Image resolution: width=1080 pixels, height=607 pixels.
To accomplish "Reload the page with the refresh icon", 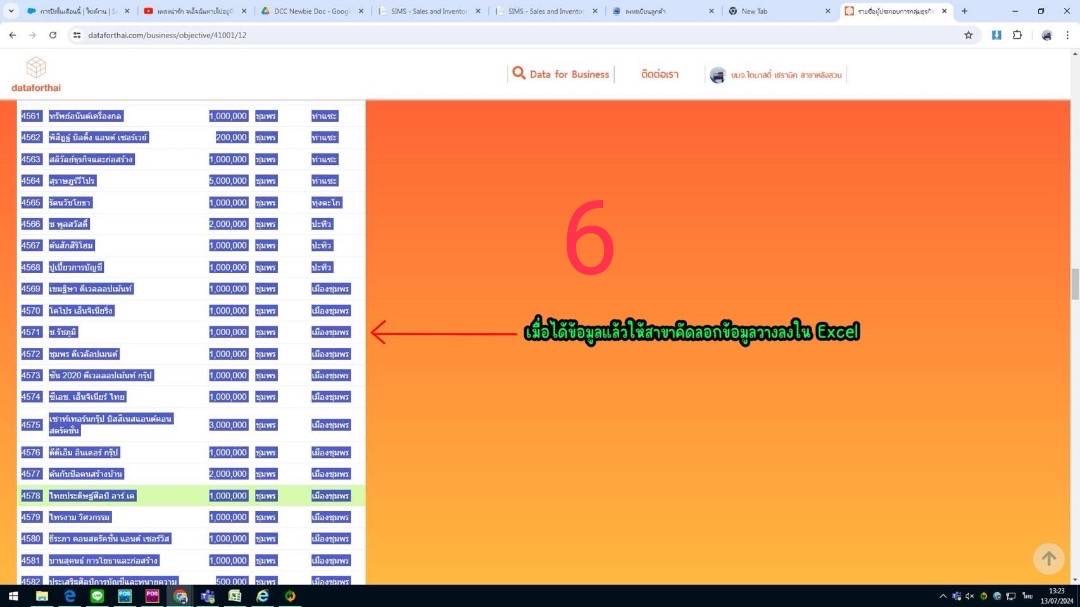I will [51, 35].
